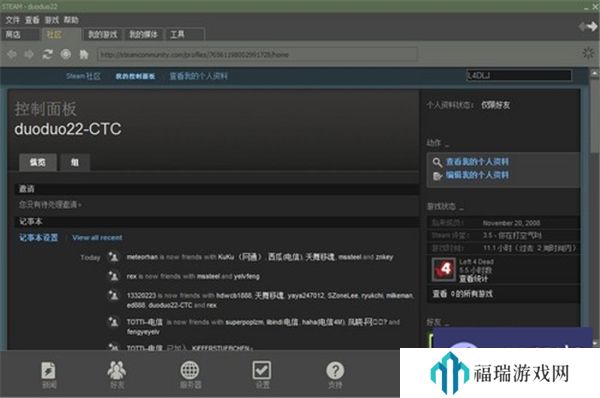
Task: Switch to the 社区 community tab
Action: [61, 34]
